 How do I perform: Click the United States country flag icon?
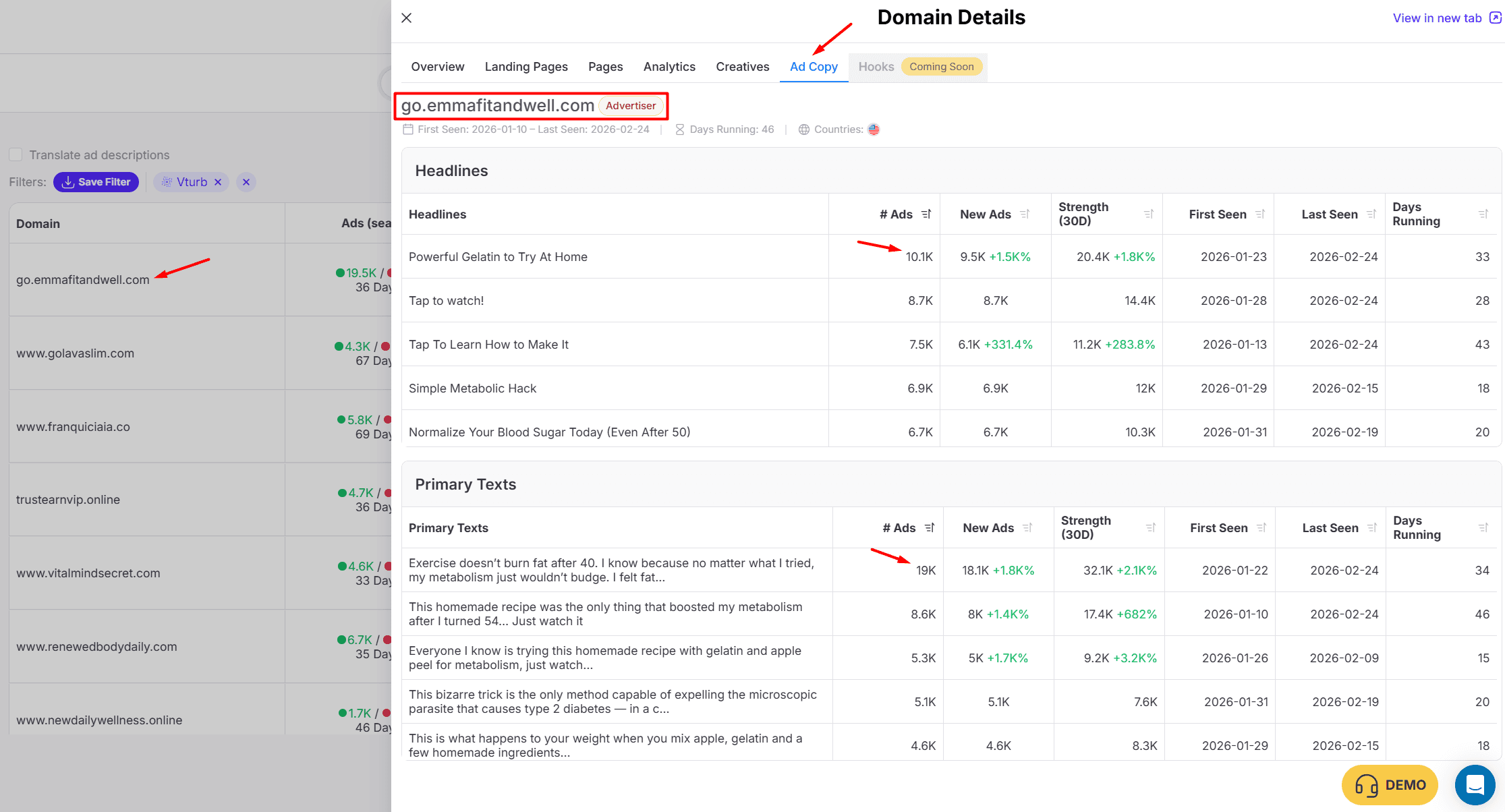point(874,129)
